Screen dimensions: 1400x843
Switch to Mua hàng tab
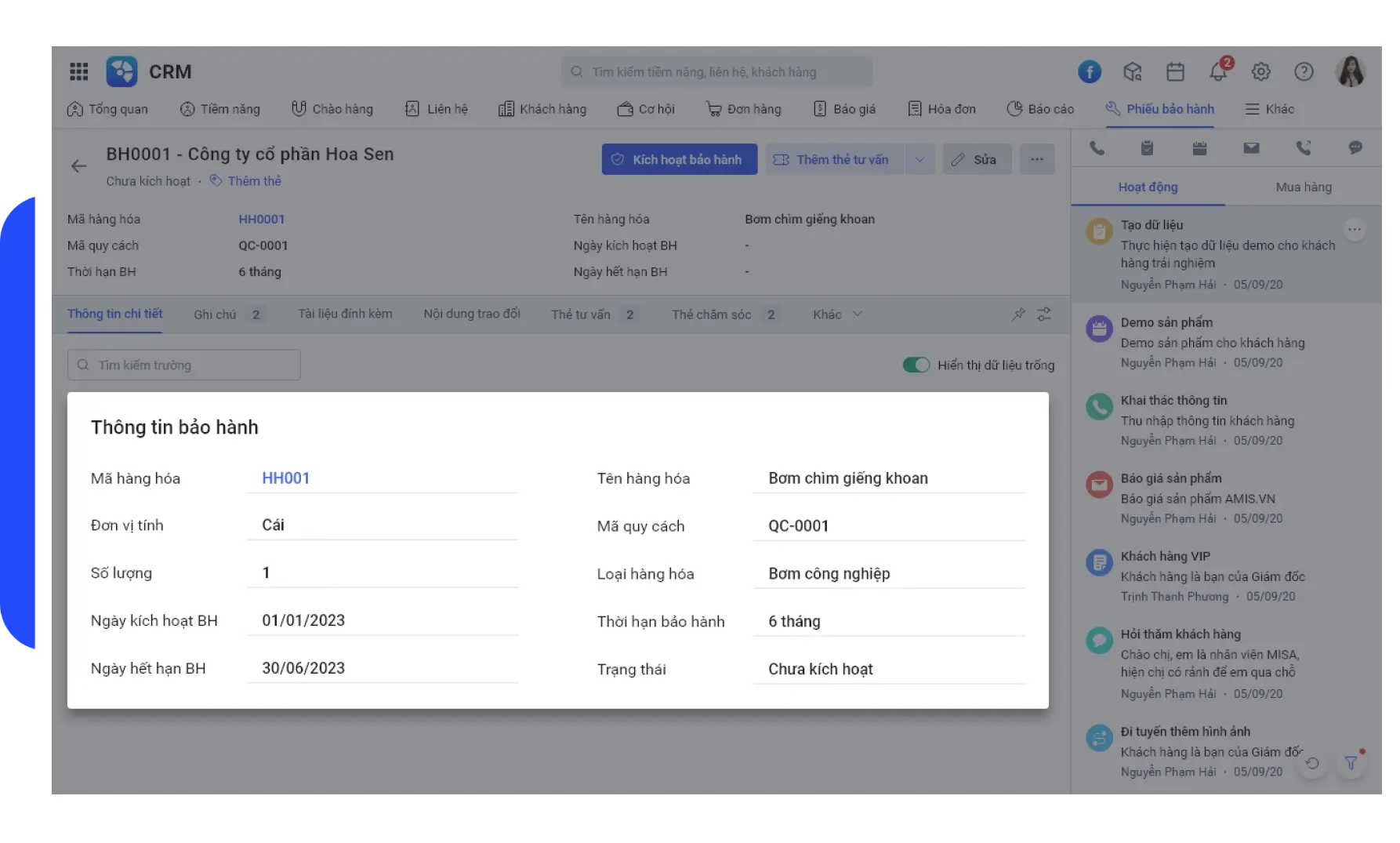(1304, 187)
